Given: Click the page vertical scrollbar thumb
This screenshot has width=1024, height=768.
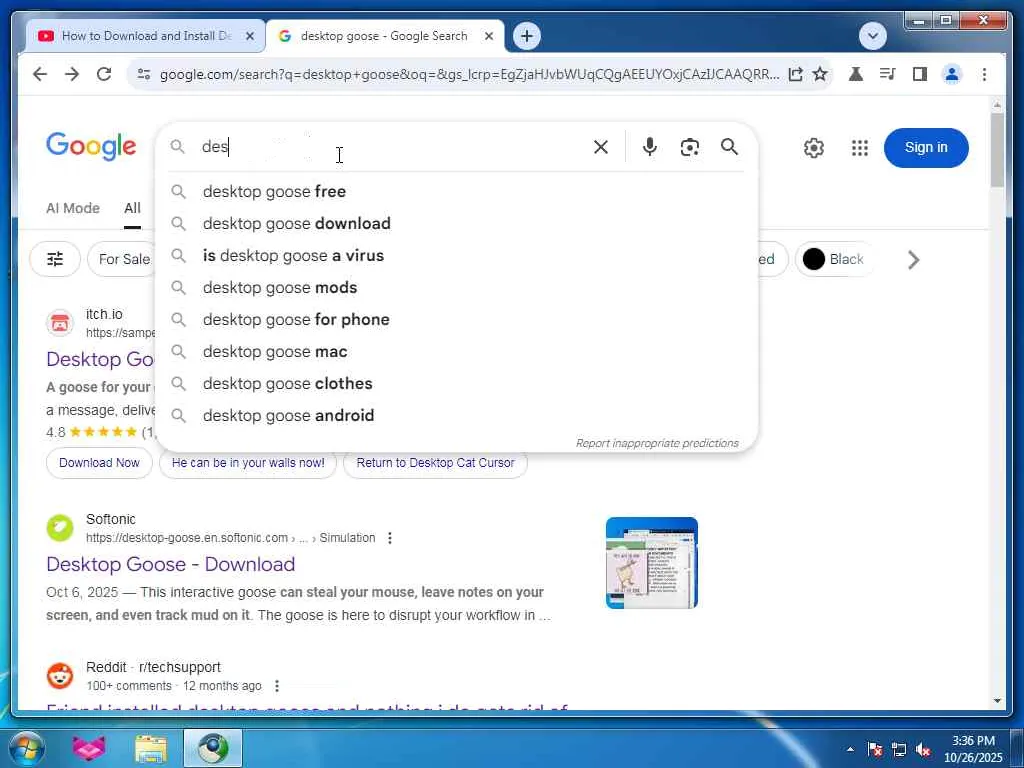Looking at the screenshot, I should pos(997,150).
